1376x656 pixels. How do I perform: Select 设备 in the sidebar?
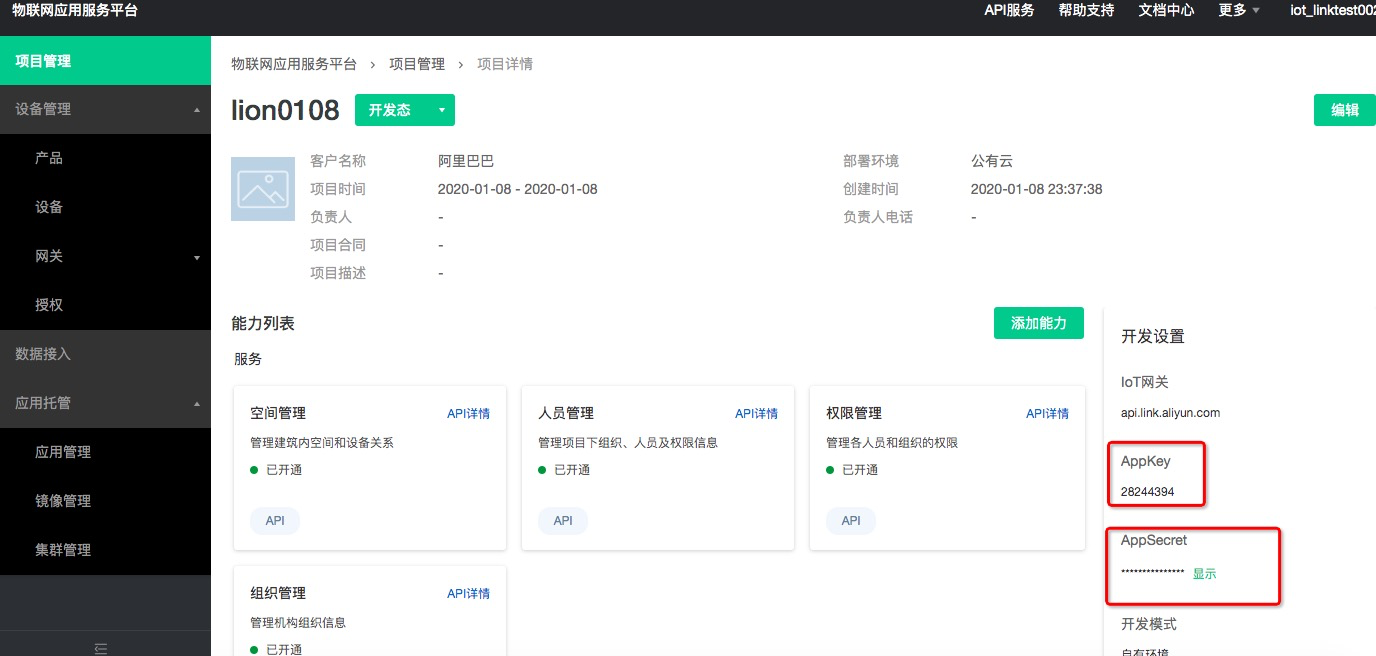[105, 207]
